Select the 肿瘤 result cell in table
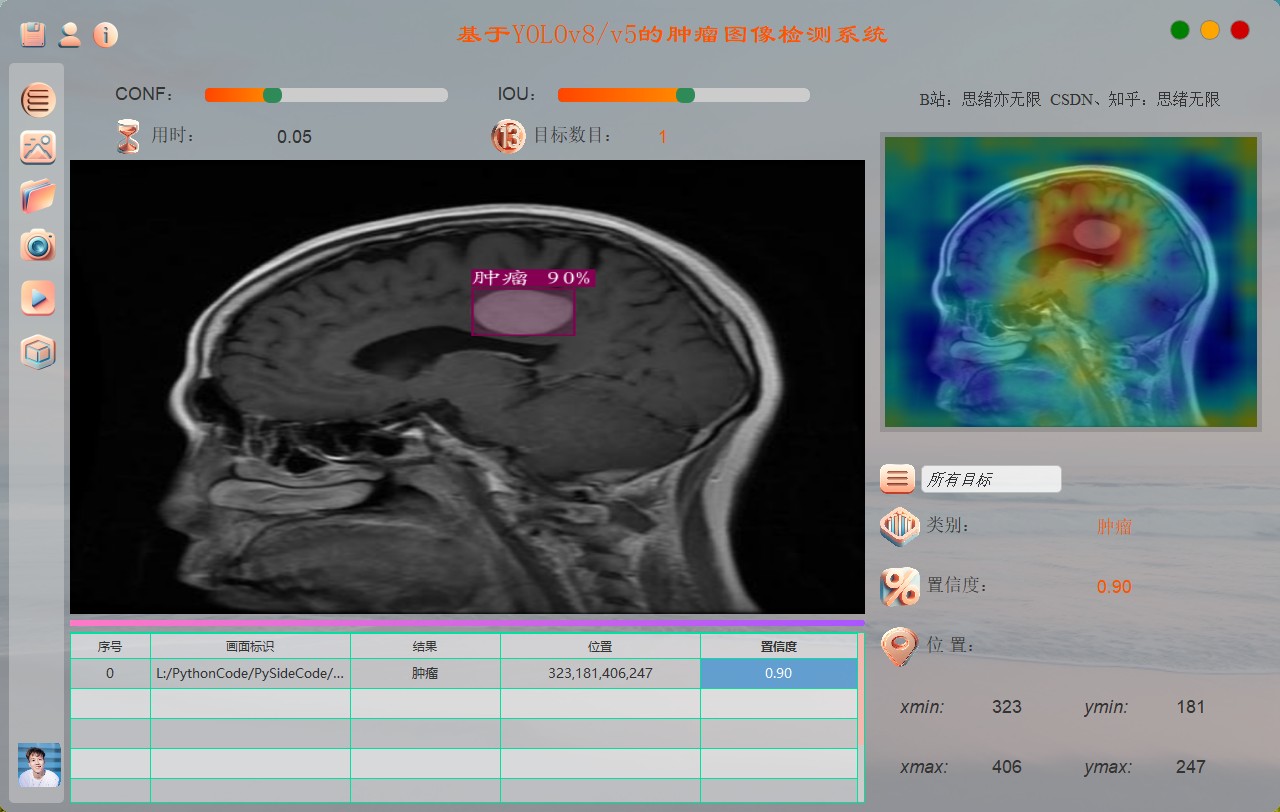Image resolution: width=1280 pixels, height=812 pixels. pyautogui.click(x=425, y=674)
